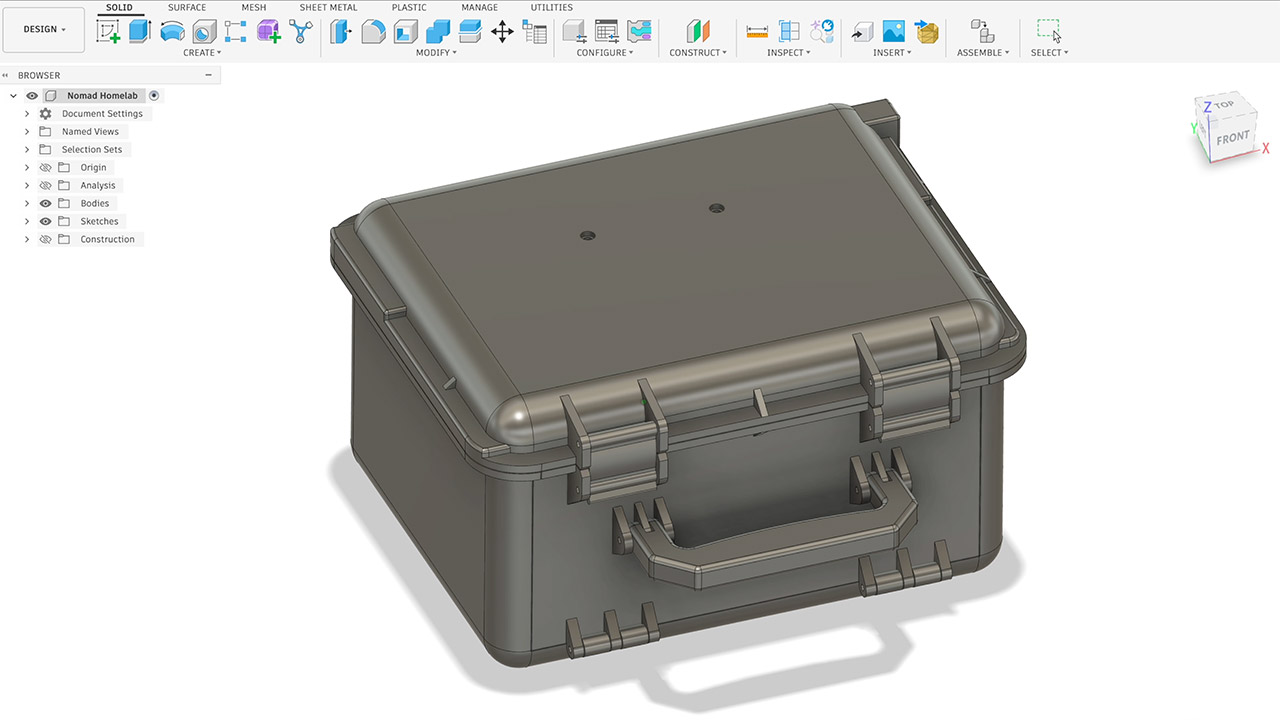Hide the Sketches folder
Viewport: 1280px width, 720px height.
(45, 222)
